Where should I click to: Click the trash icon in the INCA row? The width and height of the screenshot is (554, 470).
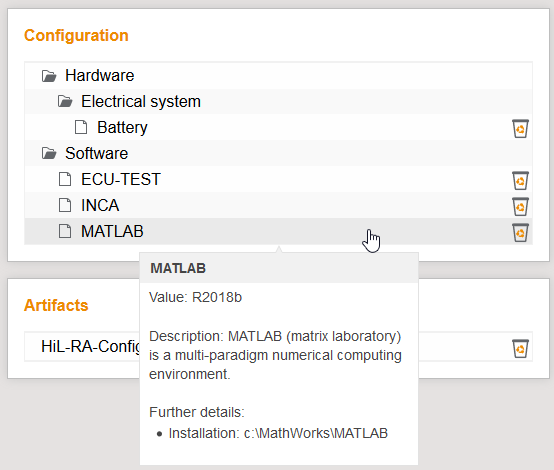tap(520, 206)
